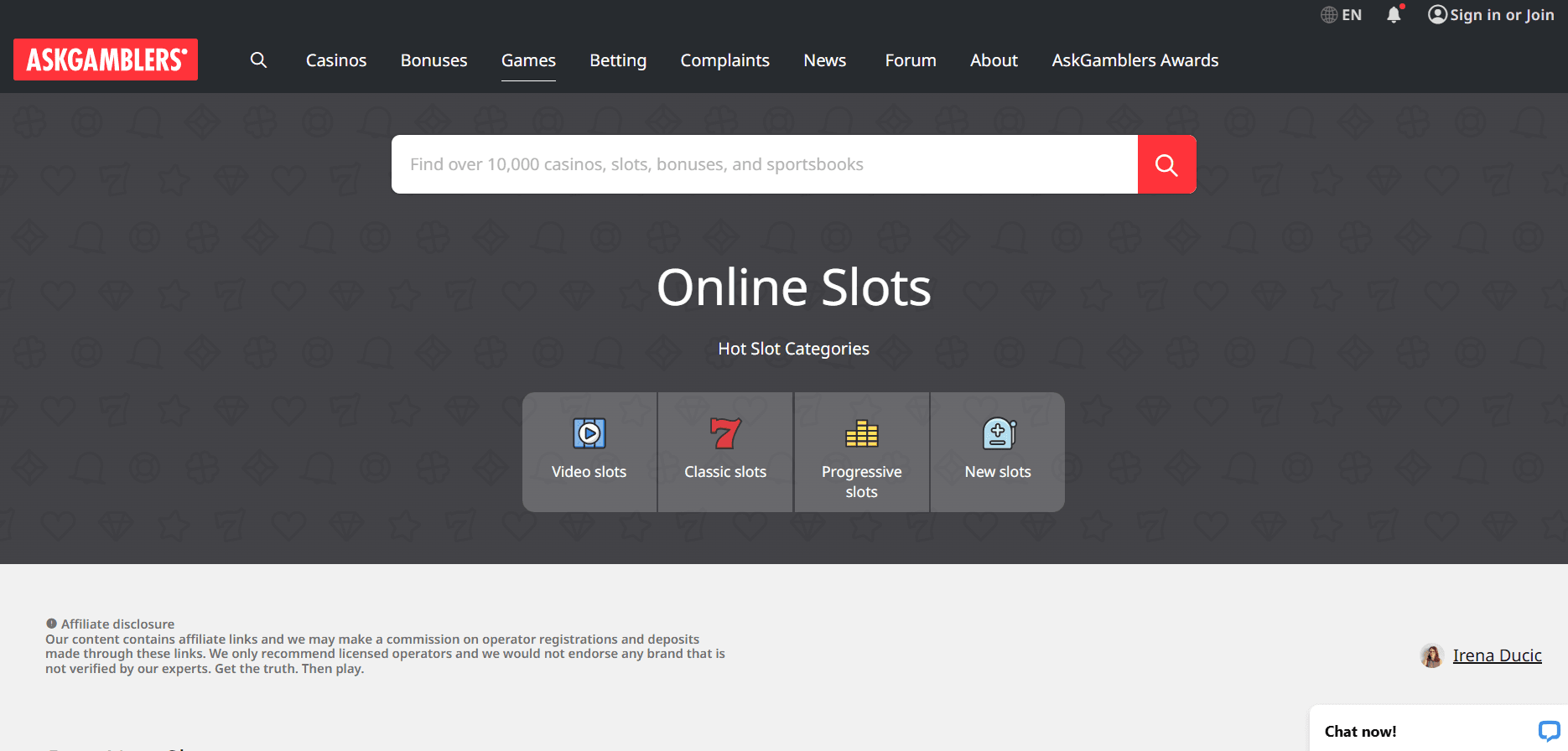
Task: Open the Betting menu
Action: click(x=618, y=60)
